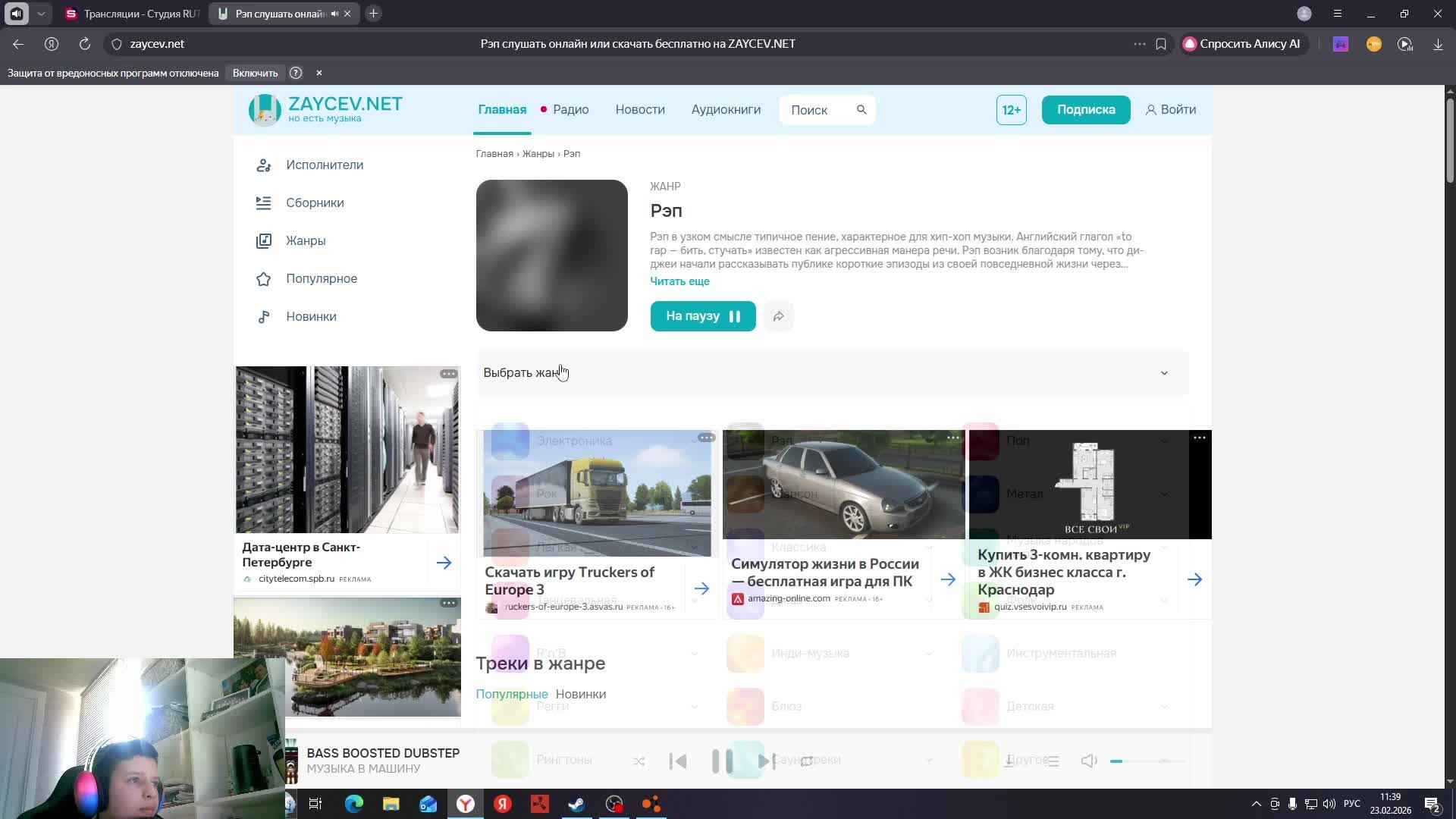Viewport: 1456px width, 819px height.
Task: Open the Новинки sidebar section
Action: click(x=310, y=316)
